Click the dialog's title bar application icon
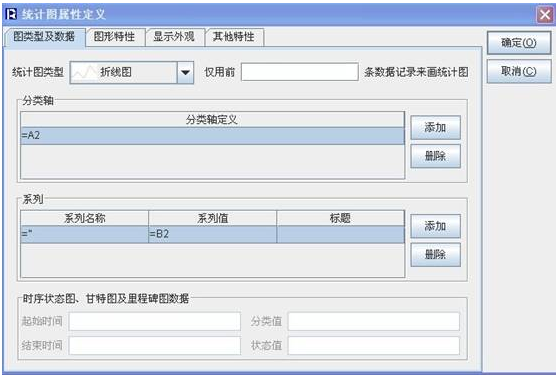 (x=11, y=14)
